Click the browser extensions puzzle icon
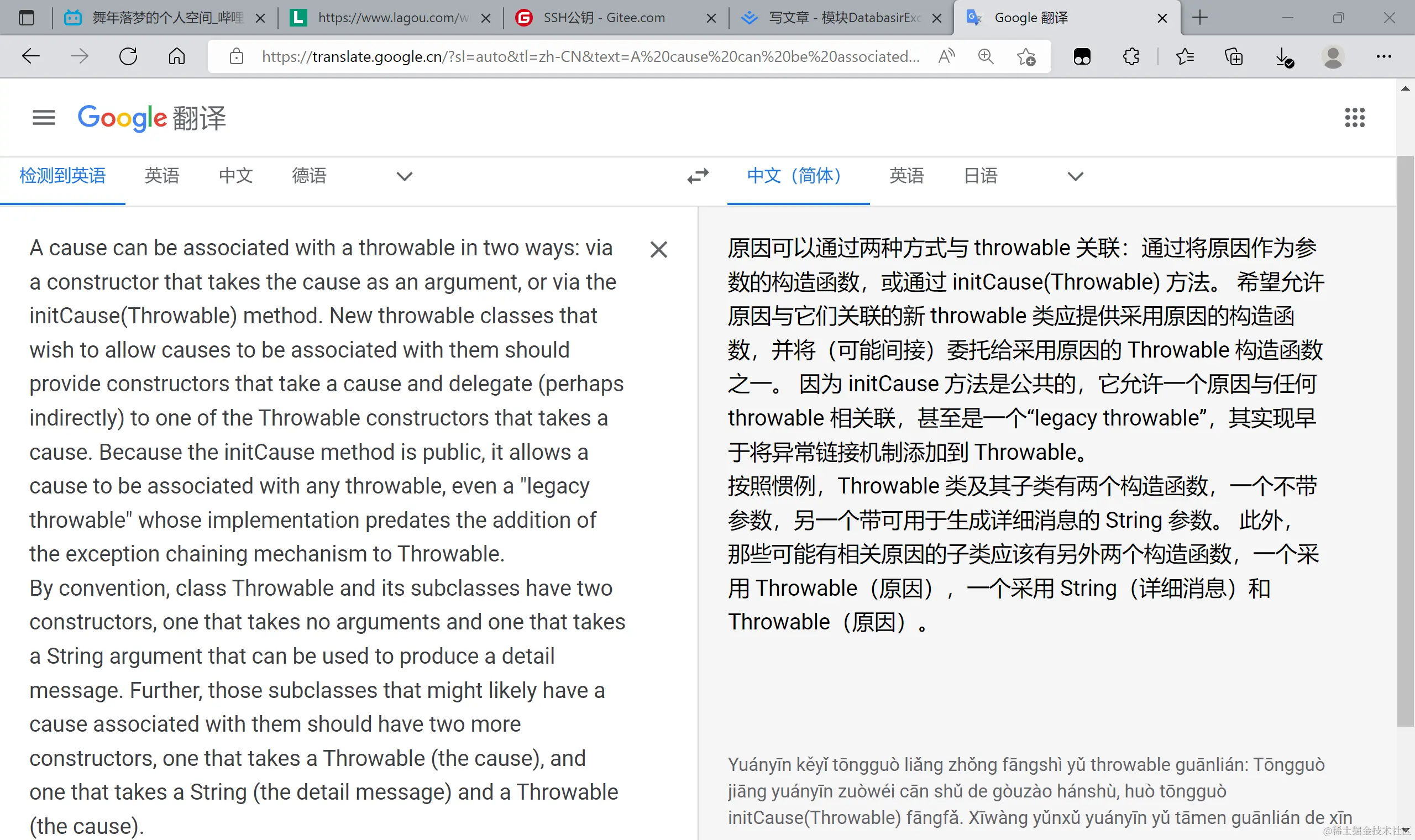This screenshot has height=840, width=1415. [x=1131, y=56]
